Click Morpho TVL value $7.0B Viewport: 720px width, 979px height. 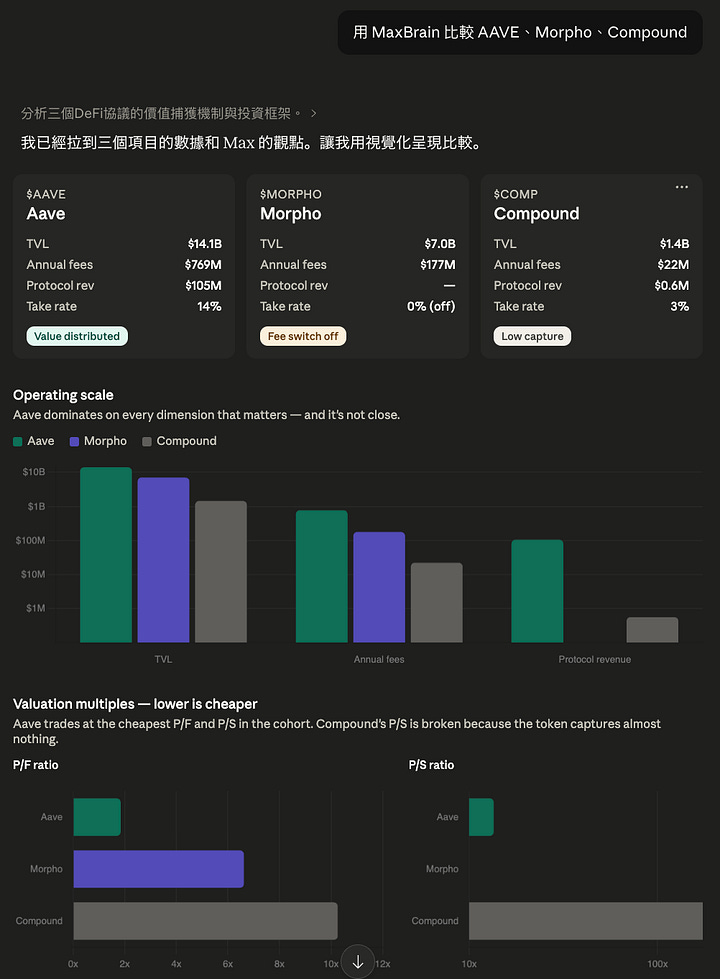click(440, 244)
